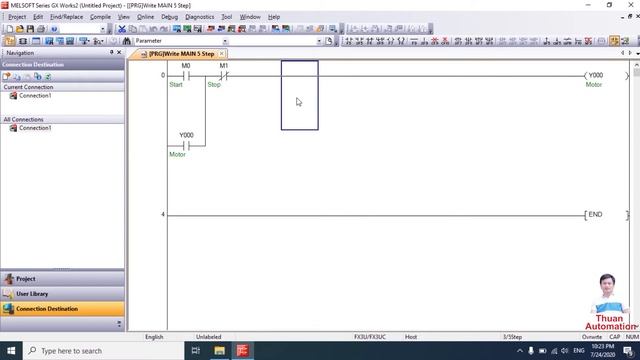Click the binoculars Find icon

[127, 41]
